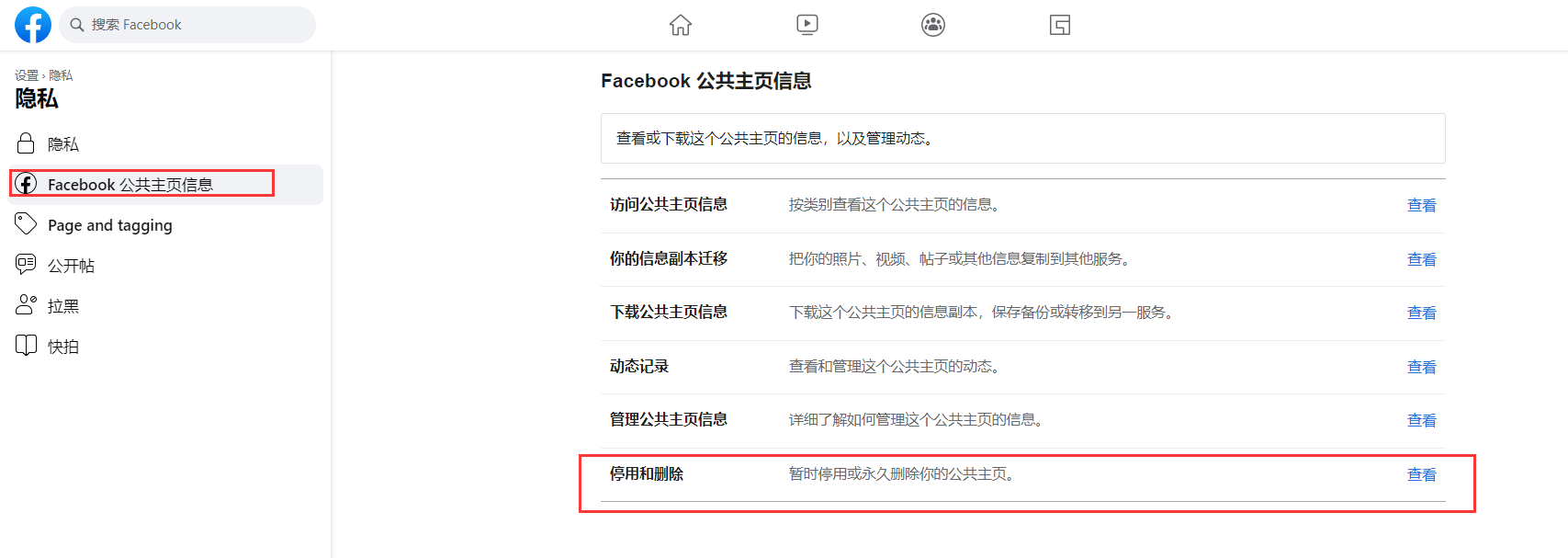Click the Facebook logo icon
The width and height of the screenshot is (1568, 558).
[x=33, y=25]
